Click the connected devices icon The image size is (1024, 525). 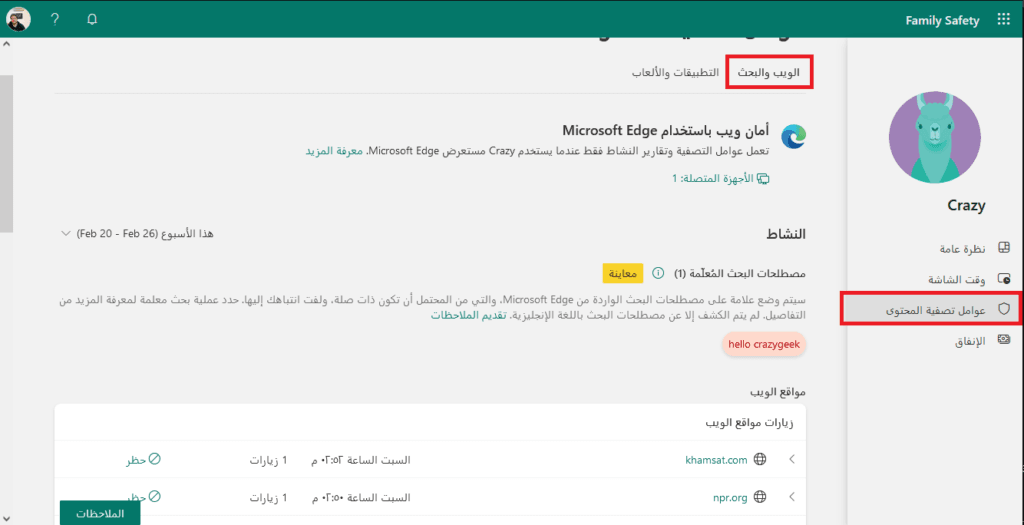[763, 178]
